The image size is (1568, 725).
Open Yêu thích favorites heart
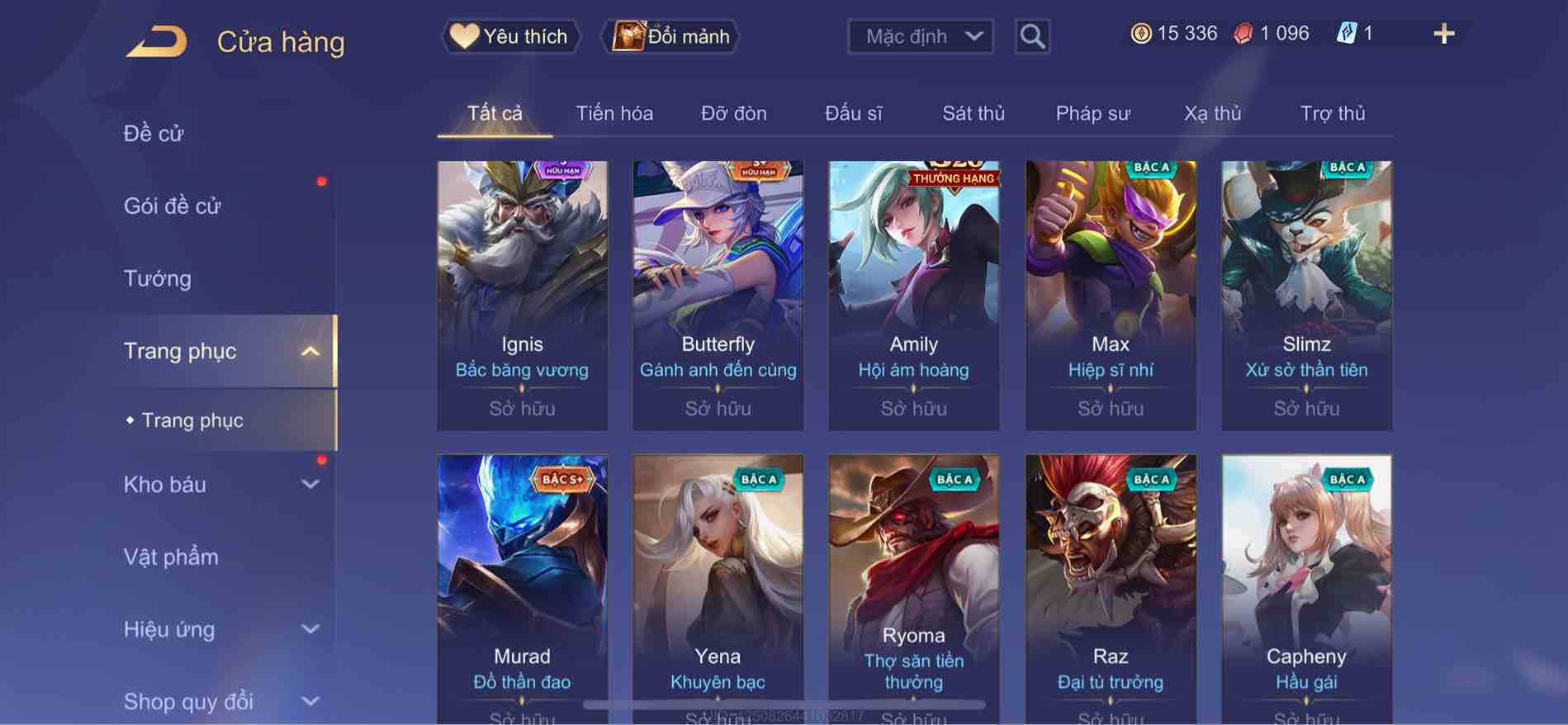click(509, 36)
